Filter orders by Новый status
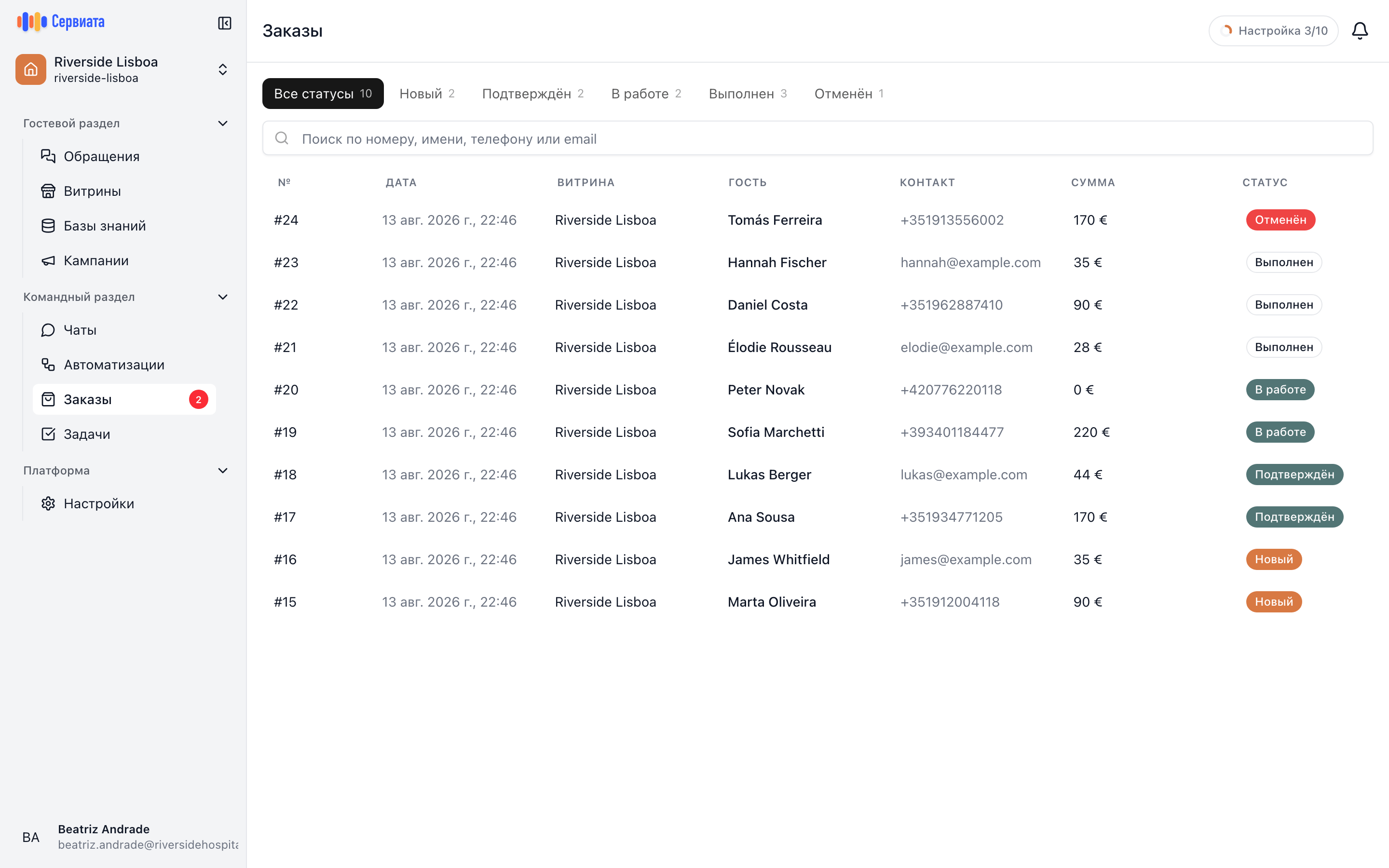Screen dimensions: 1389x868 [x=427, y=94]
